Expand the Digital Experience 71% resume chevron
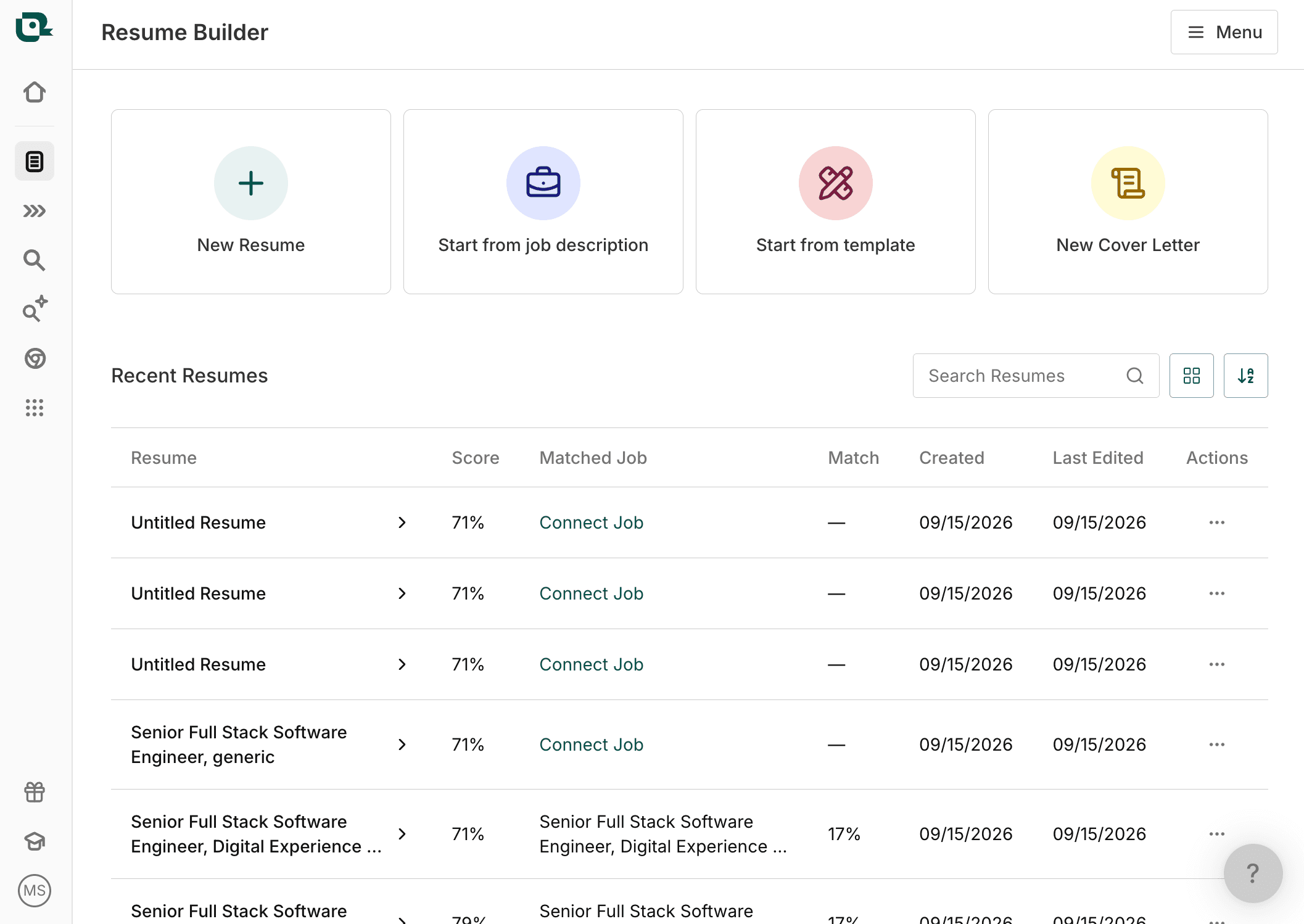This screenshot has width=1304, height=924. coord(402,834)
